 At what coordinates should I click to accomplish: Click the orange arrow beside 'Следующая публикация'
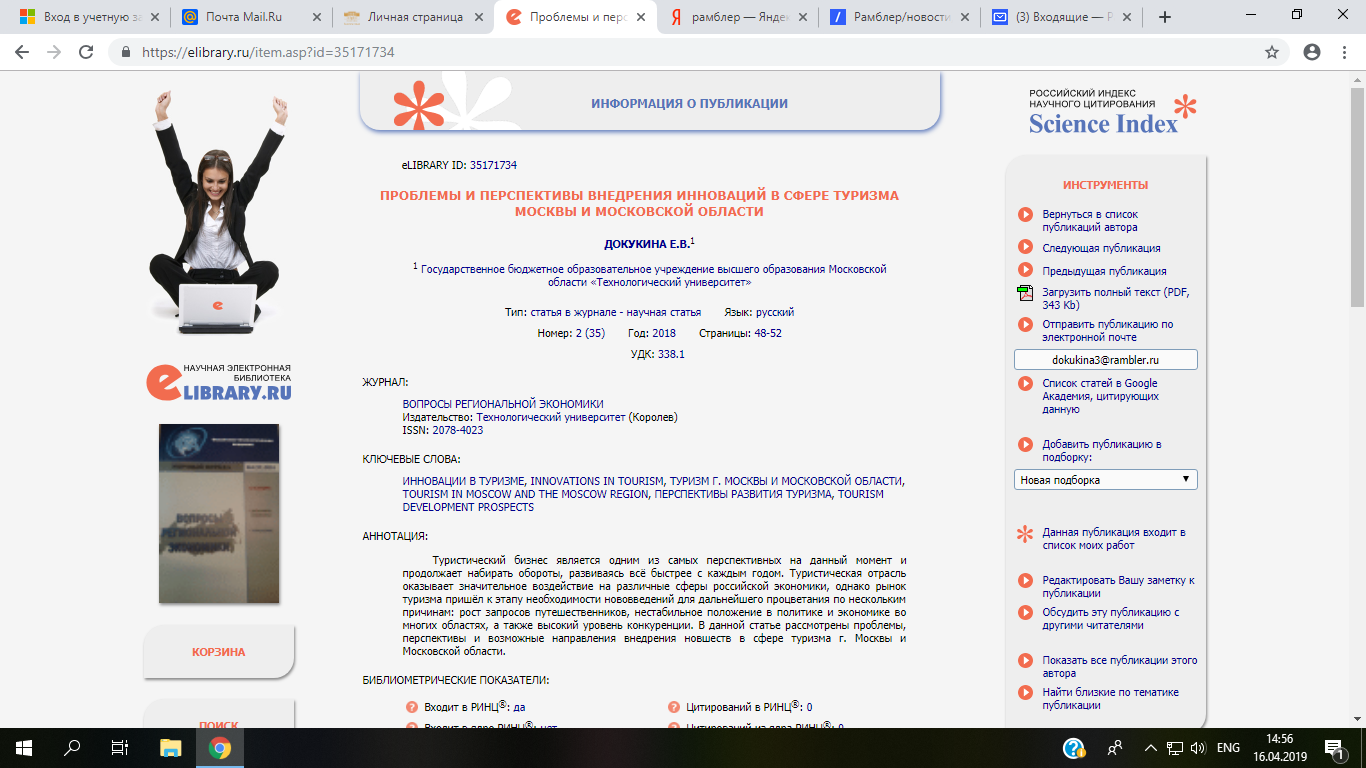[x=1025, y=246]
